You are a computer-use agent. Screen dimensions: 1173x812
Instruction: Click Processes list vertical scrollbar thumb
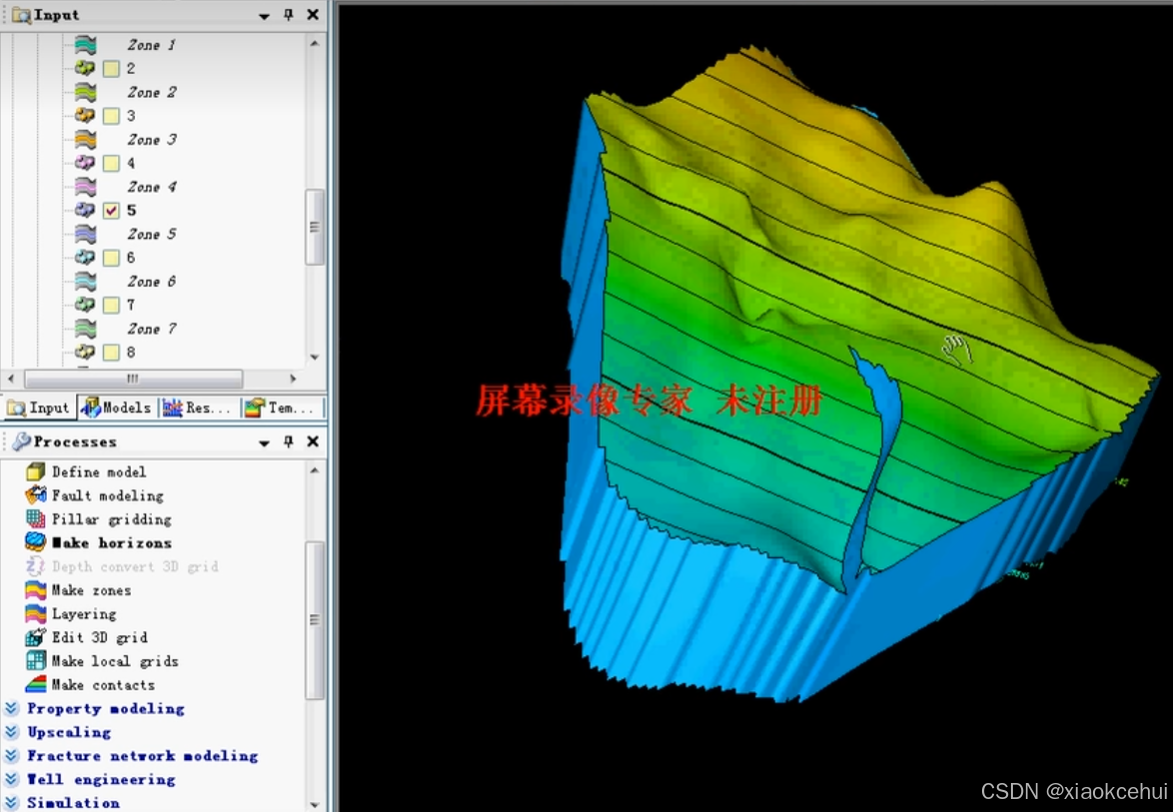click(315, 620)
